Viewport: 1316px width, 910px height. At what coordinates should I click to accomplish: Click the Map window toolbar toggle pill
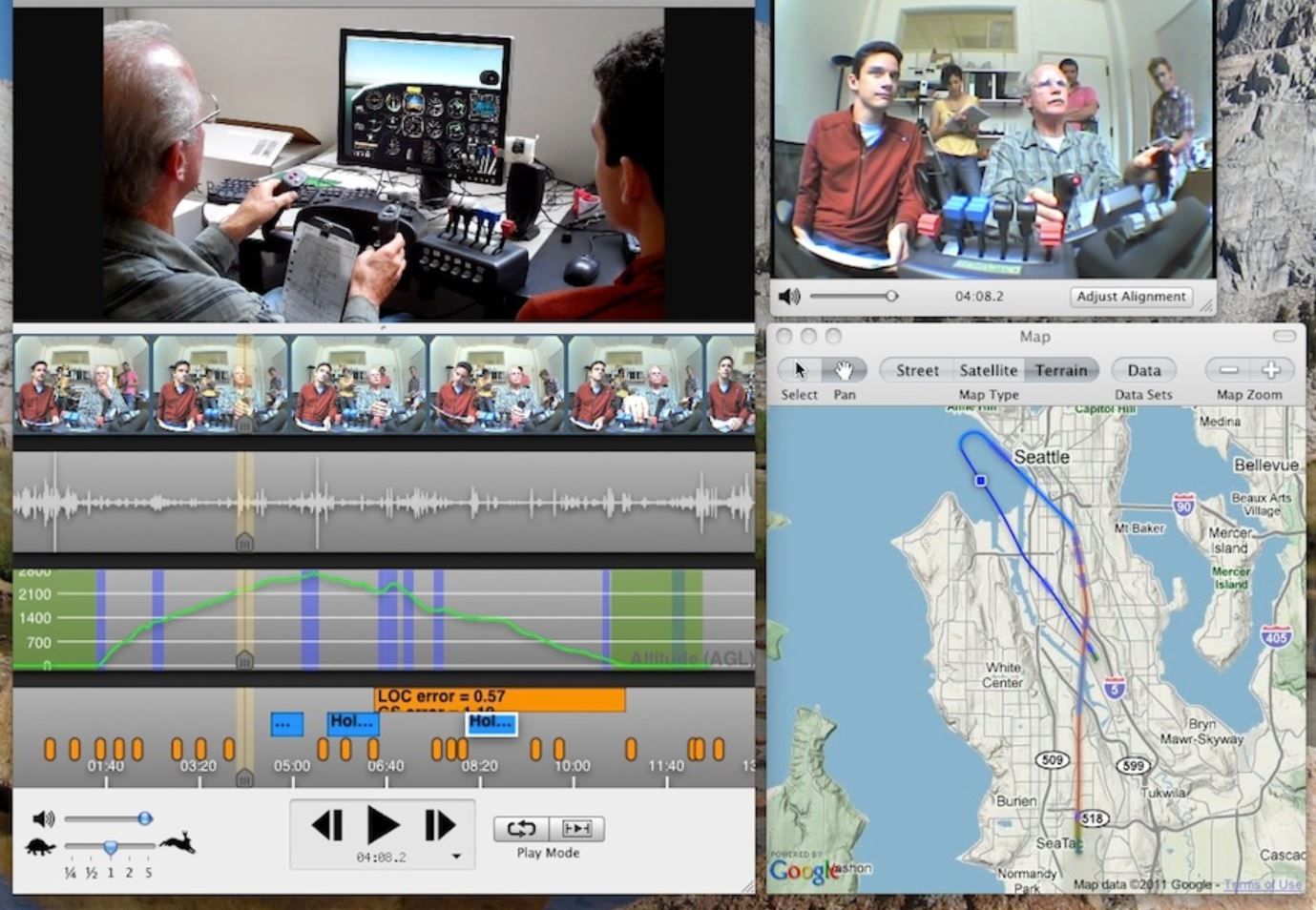coord(1285,336)
